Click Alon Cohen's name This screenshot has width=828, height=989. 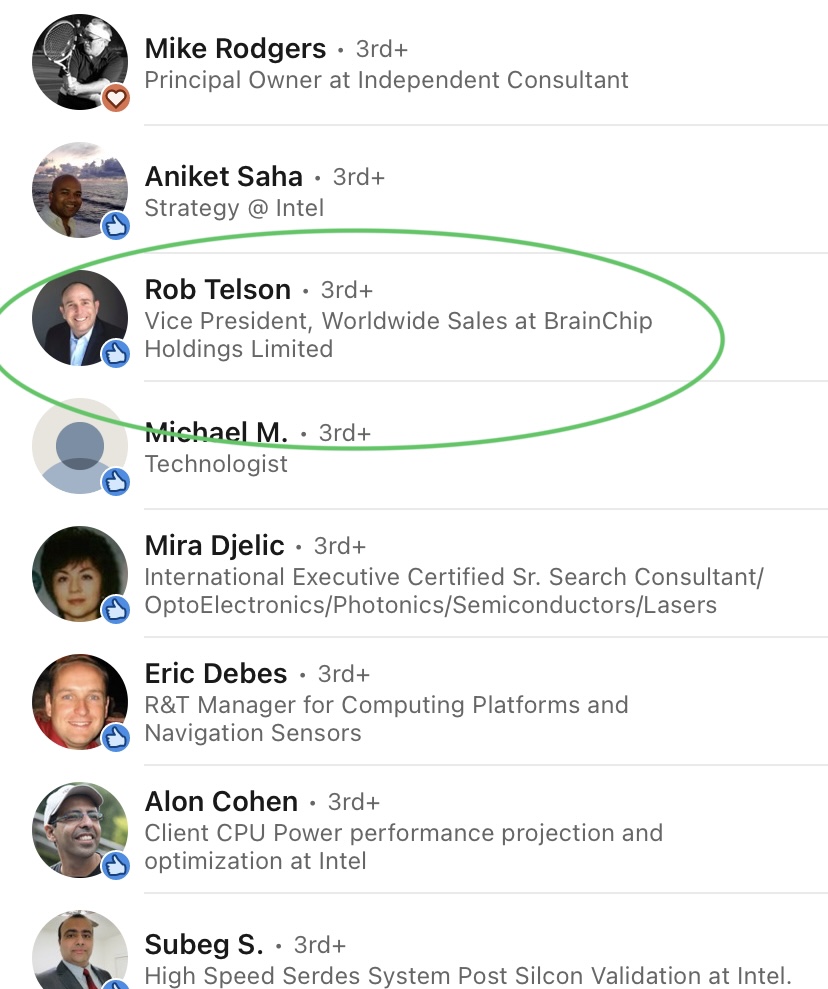tap(221, 802)
